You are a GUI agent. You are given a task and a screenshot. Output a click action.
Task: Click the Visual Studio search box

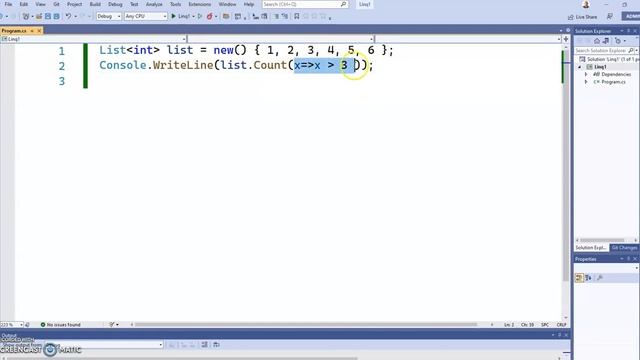point(304,4)
